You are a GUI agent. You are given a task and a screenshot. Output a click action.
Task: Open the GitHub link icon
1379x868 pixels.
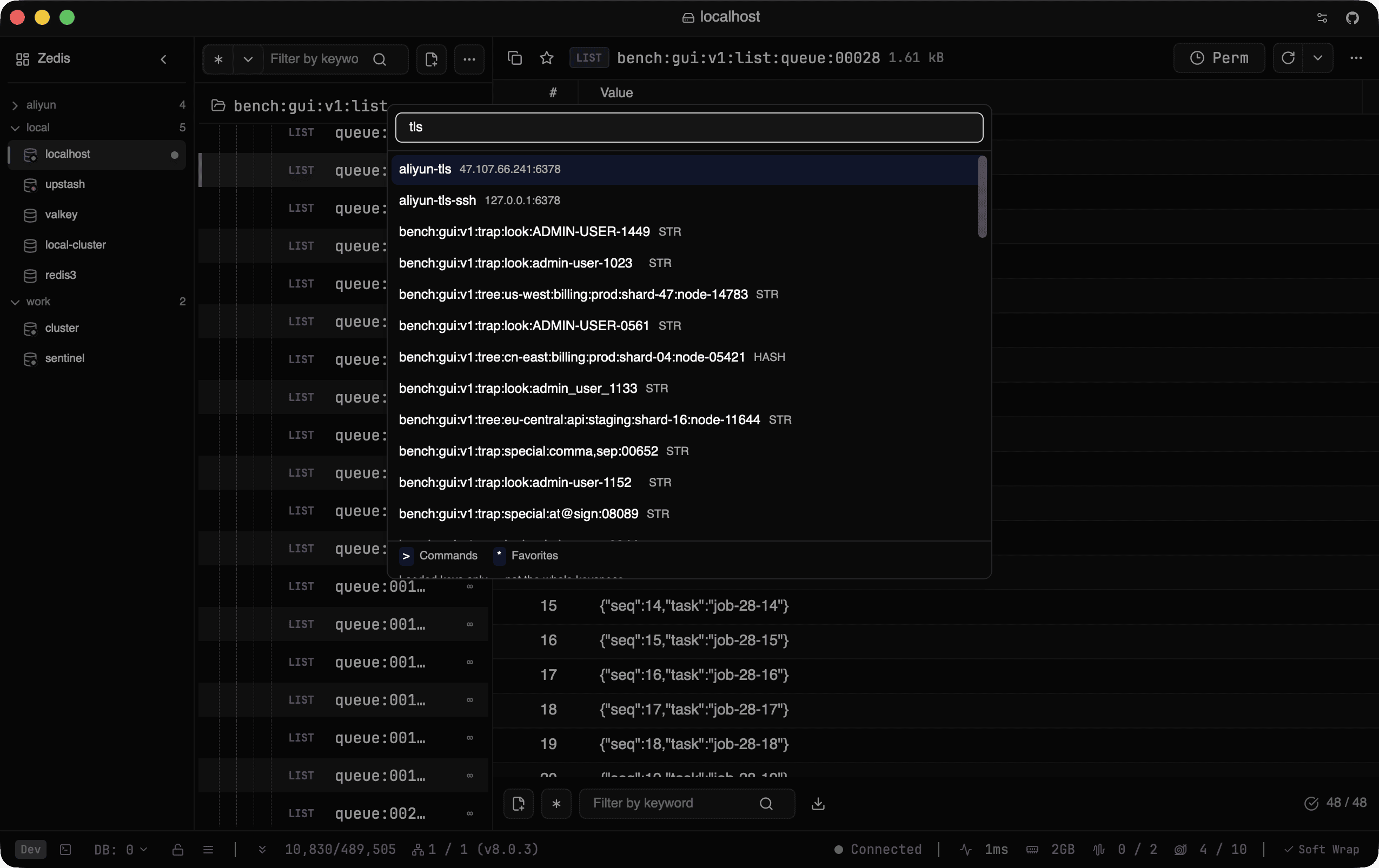click(x=1352, y=18)
